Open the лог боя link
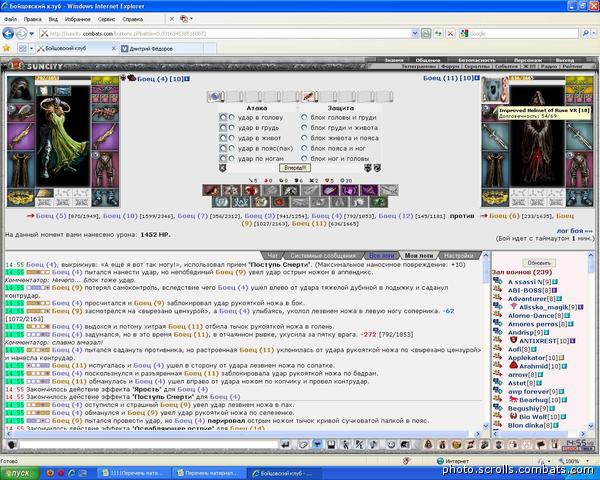 [574, 231]
